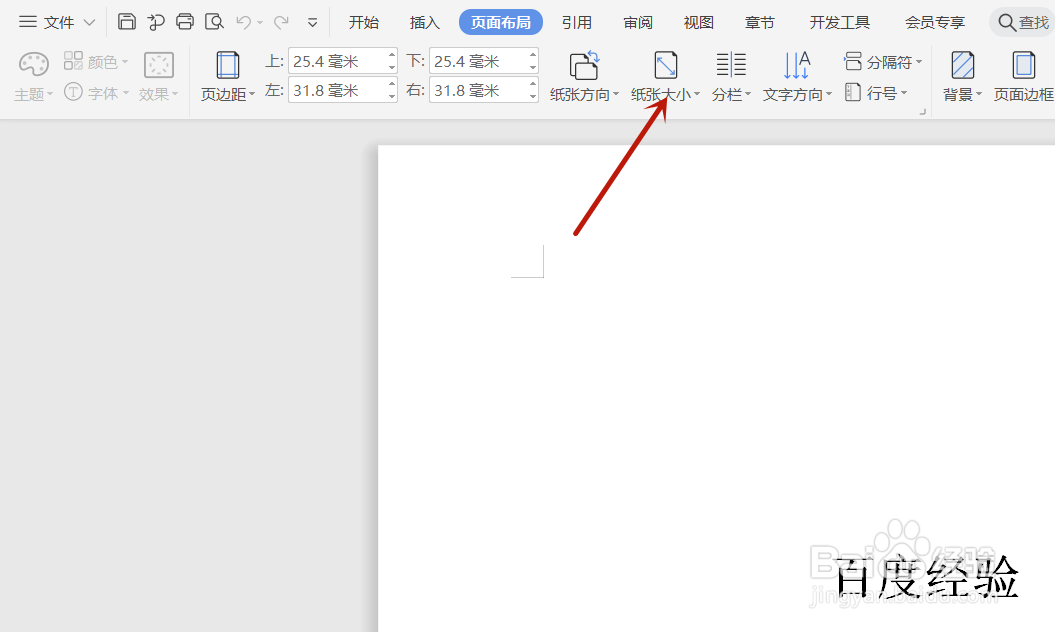This screenshot has width=1055, height=632.
Task: Open the 审阅 tab
Action: click(x=637, y=22)
